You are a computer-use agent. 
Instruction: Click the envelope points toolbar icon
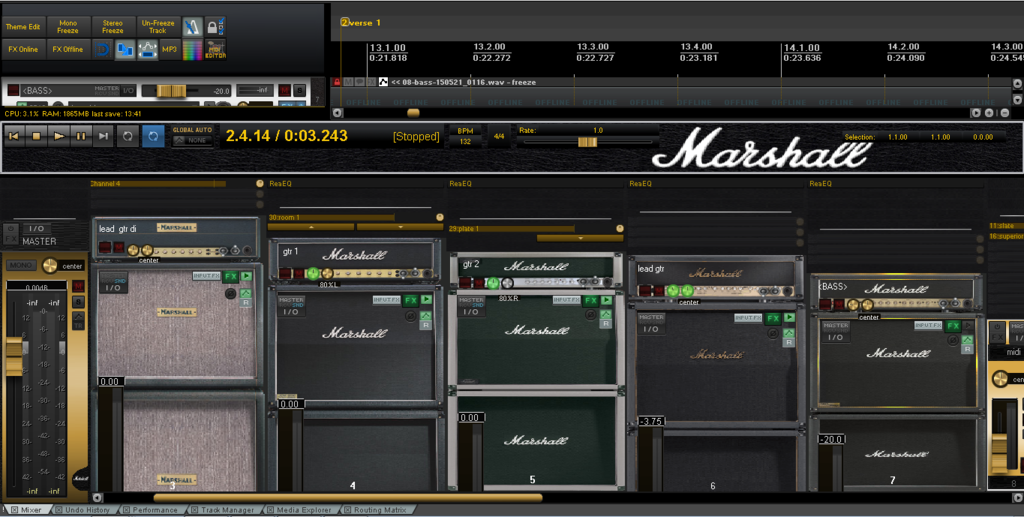point(148,50)
